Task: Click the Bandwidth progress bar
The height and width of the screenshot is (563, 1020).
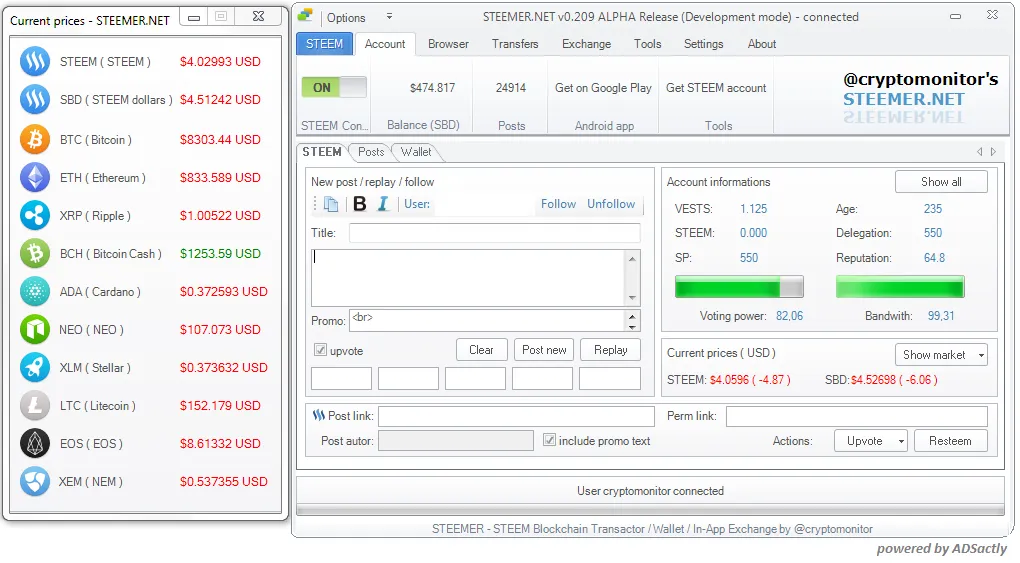Action: pyautogui.click(x=900, y=286)
